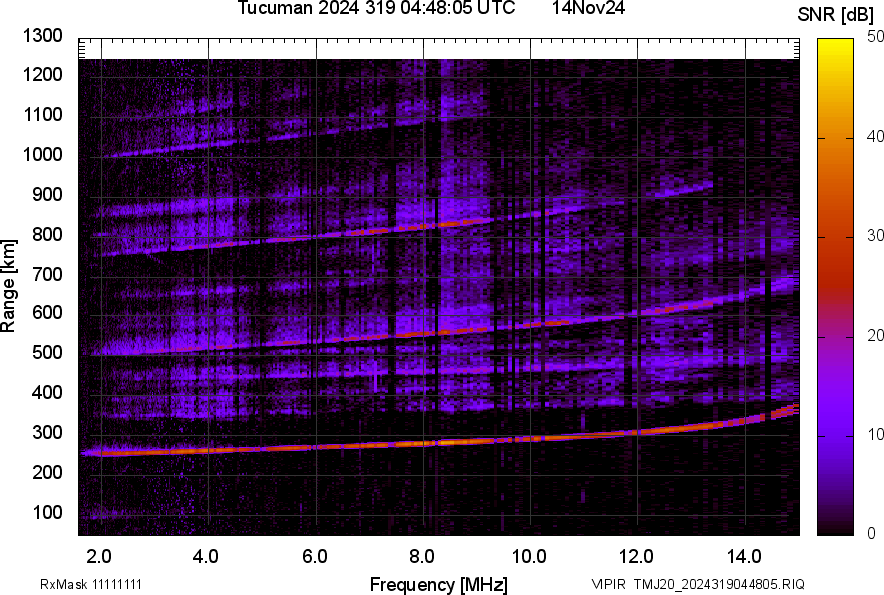Click the 1300 range axis tick label
Image resolution: width=884 pixels, height=595 pixels.
click(x=44, y=36)
